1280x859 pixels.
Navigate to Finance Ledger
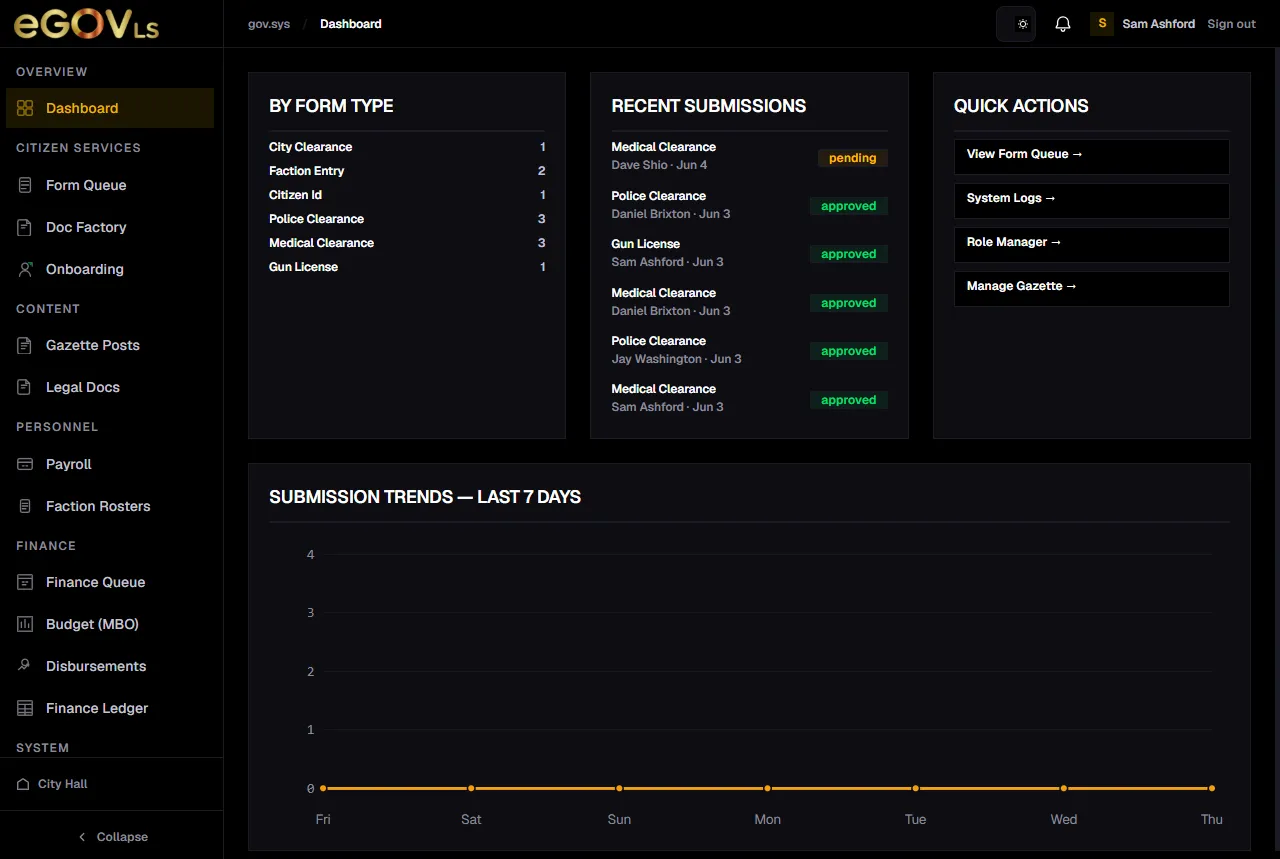click(110, 708)
